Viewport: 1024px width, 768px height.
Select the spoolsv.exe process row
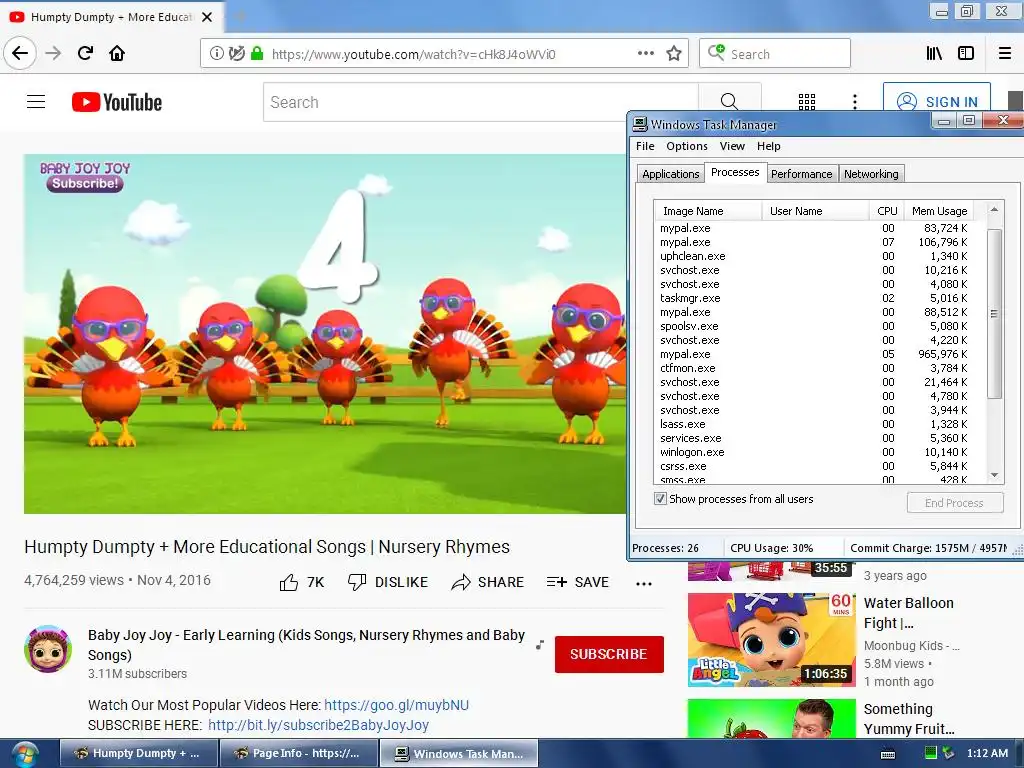814,326
